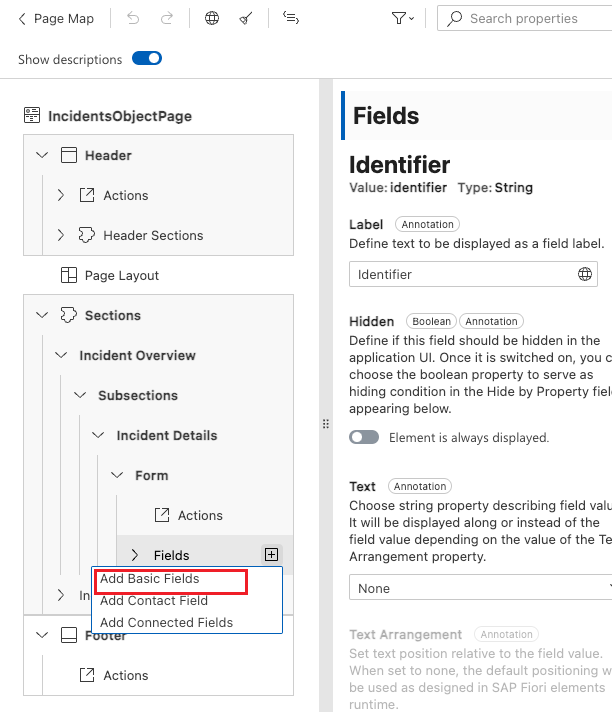
Task: Open the Text property dropdown showing None
Action: click(x=480, y=588)
